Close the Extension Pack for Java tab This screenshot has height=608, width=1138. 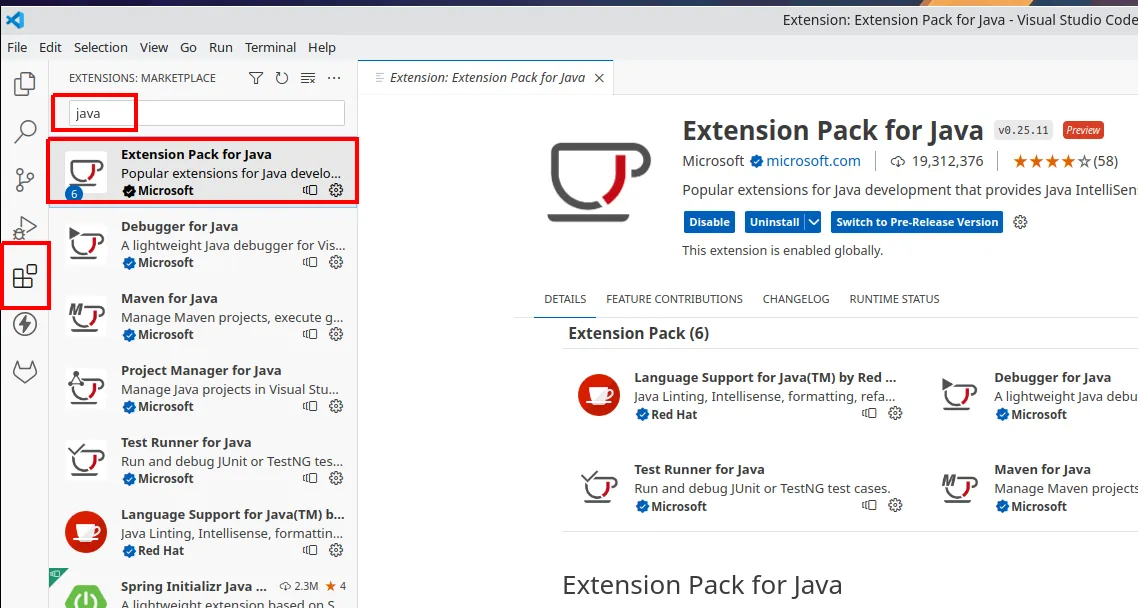tap(599, 78)
